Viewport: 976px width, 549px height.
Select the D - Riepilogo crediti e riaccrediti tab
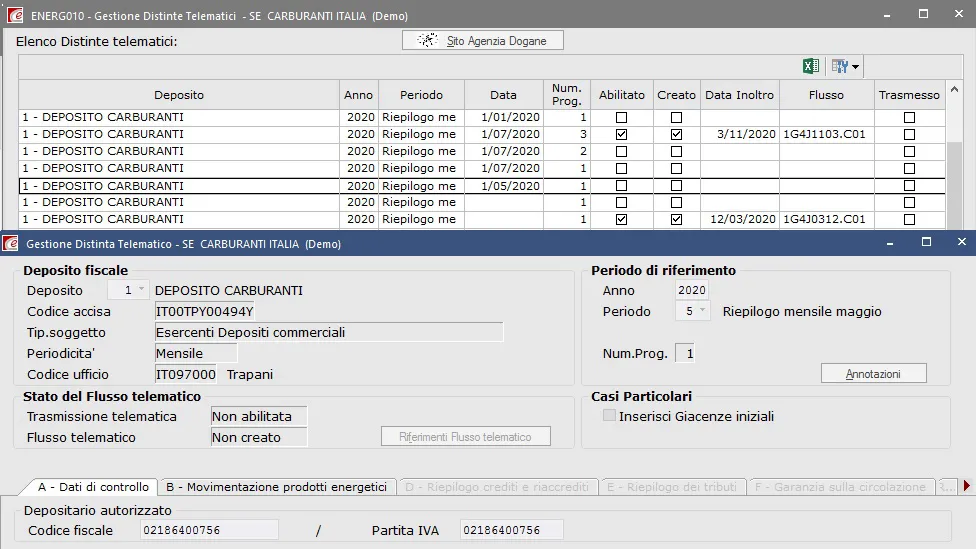[x=497, y=487]
